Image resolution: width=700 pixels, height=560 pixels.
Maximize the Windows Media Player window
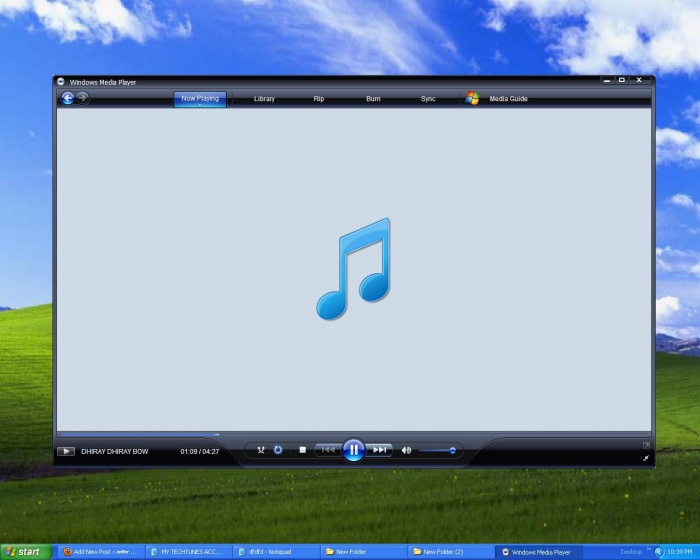pyautogui.click(x=622, y=80)
